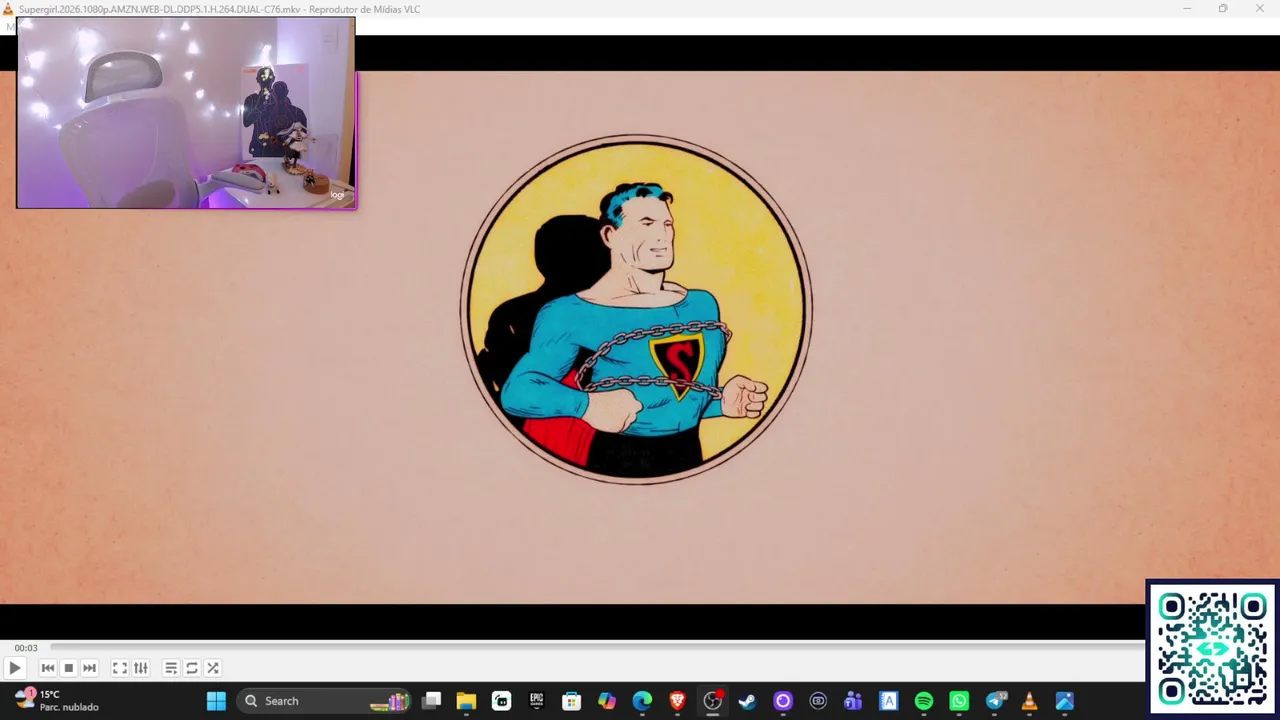Open Microsoft Edge from the taskbar
This screenshot has width=1280, height=720.
point(642,701)
